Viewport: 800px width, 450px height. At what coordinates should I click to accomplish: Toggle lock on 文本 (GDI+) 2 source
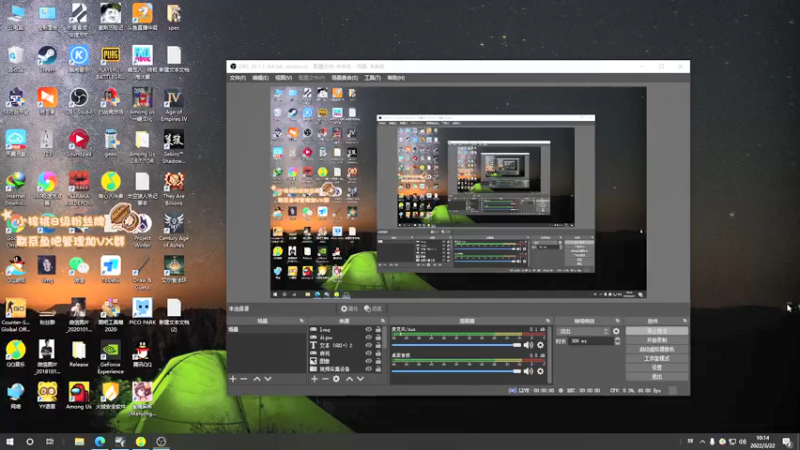(378, 345)
